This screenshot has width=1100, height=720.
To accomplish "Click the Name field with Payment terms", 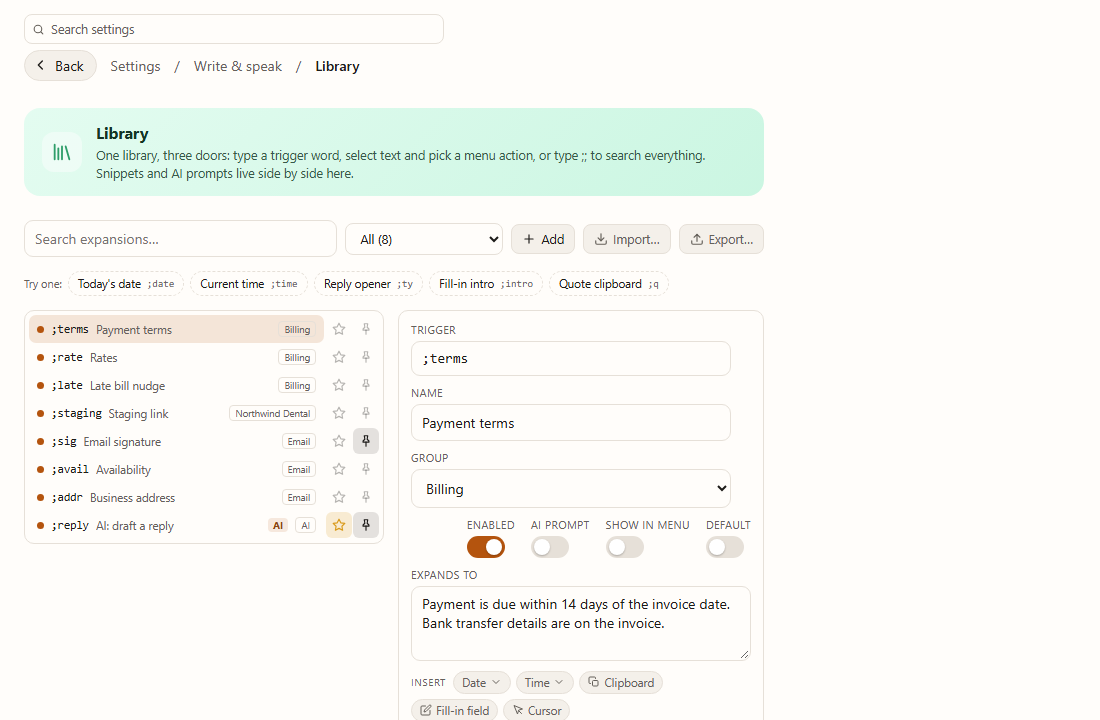I will point(570,423).
